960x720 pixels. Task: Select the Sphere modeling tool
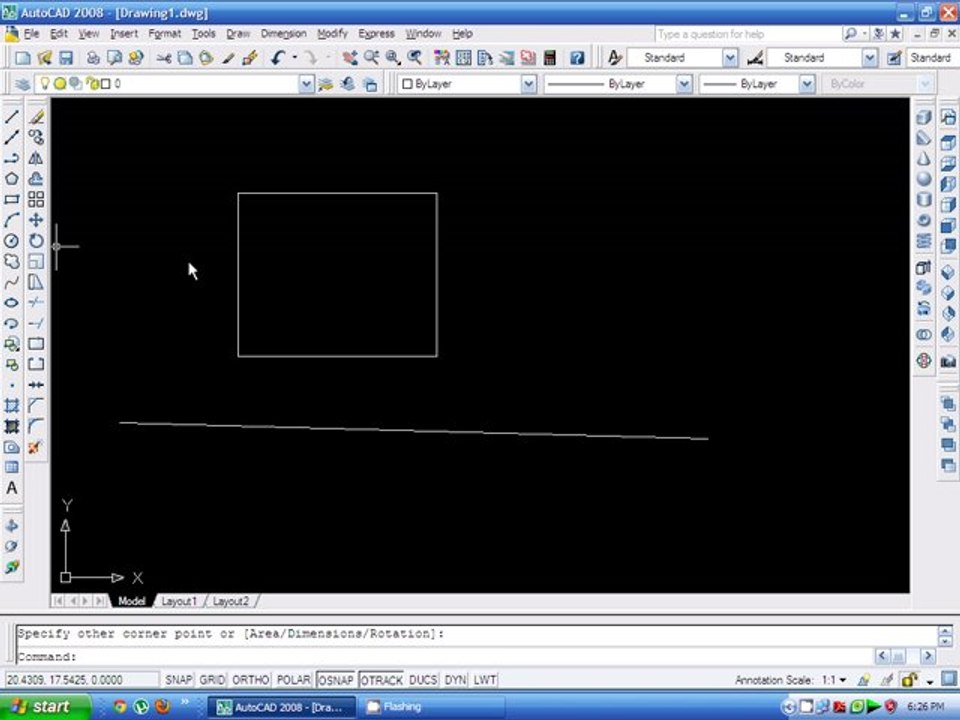[x=924, y=179]
